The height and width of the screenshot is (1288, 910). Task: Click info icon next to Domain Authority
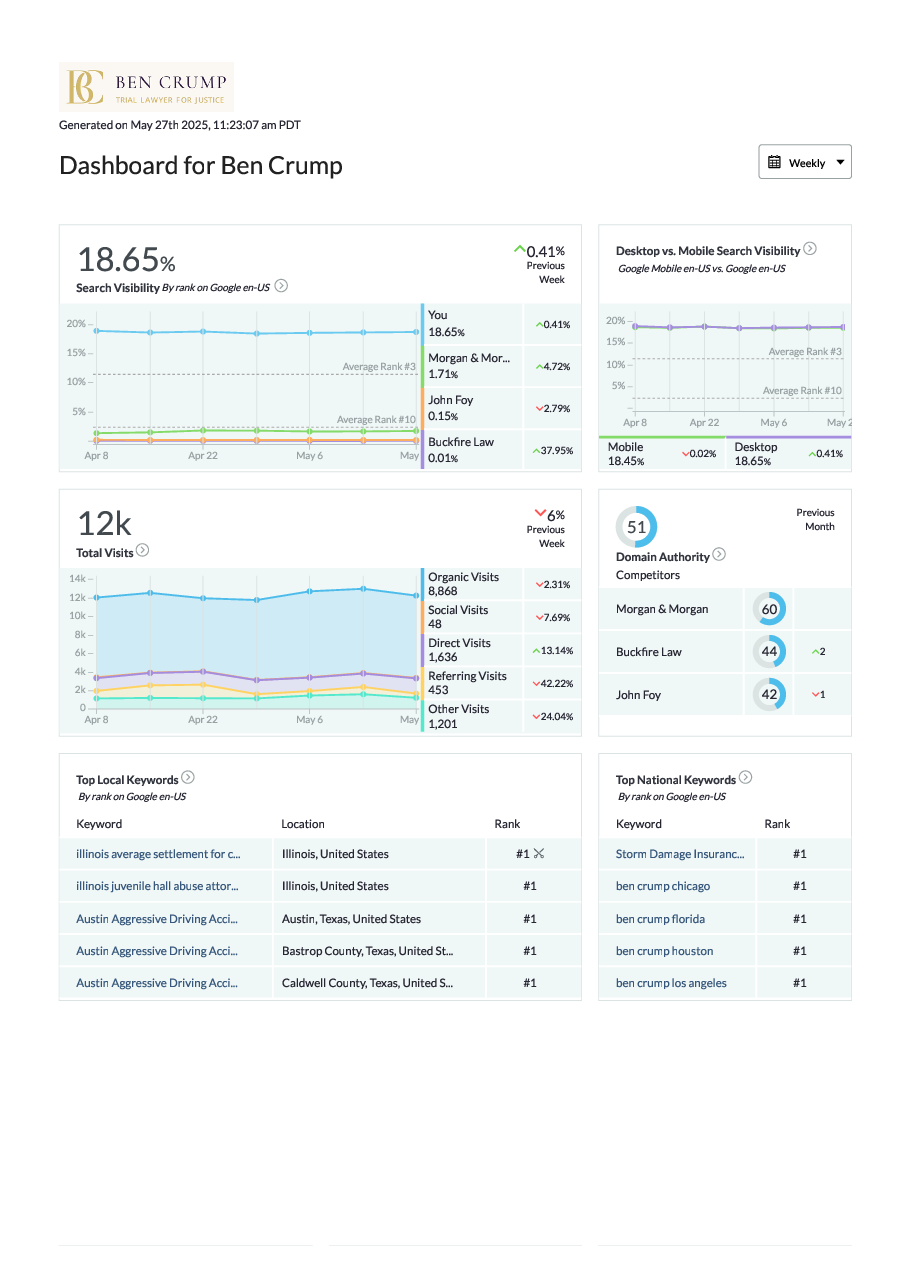[719, 555]
